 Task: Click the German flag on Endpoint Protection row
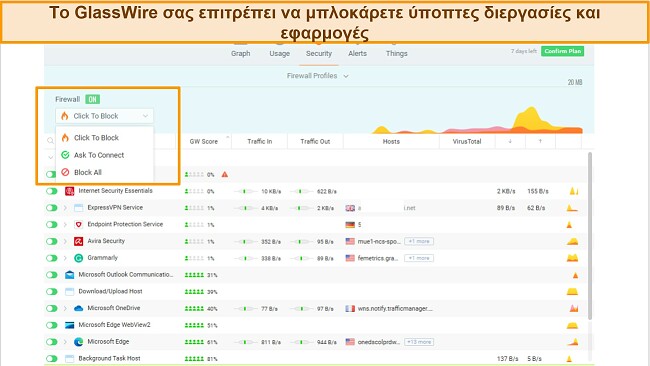(x=350, y=225)
